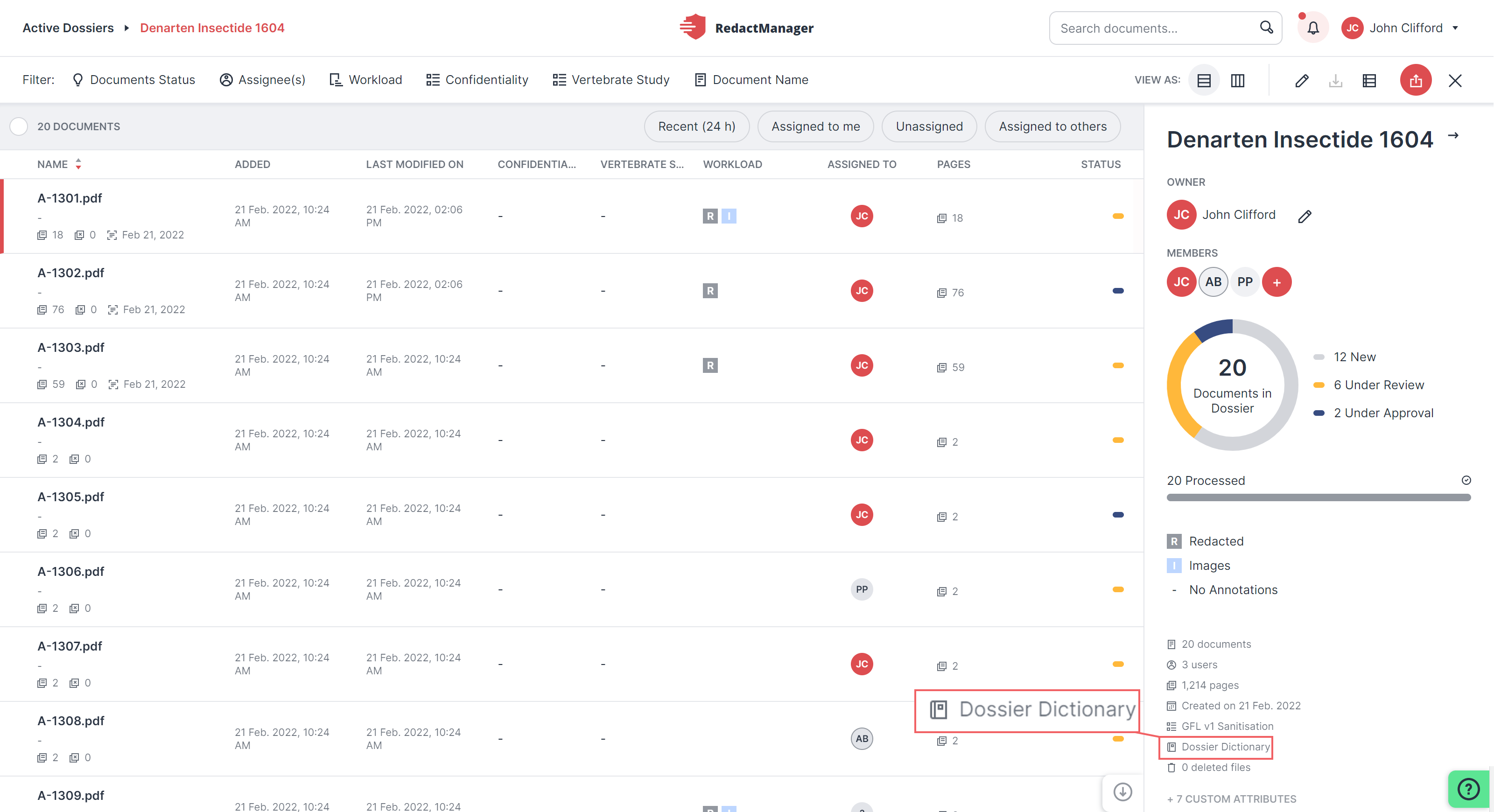
Task: Open the Confidentiality filter dropdown
Action: (x=477, y=79)
